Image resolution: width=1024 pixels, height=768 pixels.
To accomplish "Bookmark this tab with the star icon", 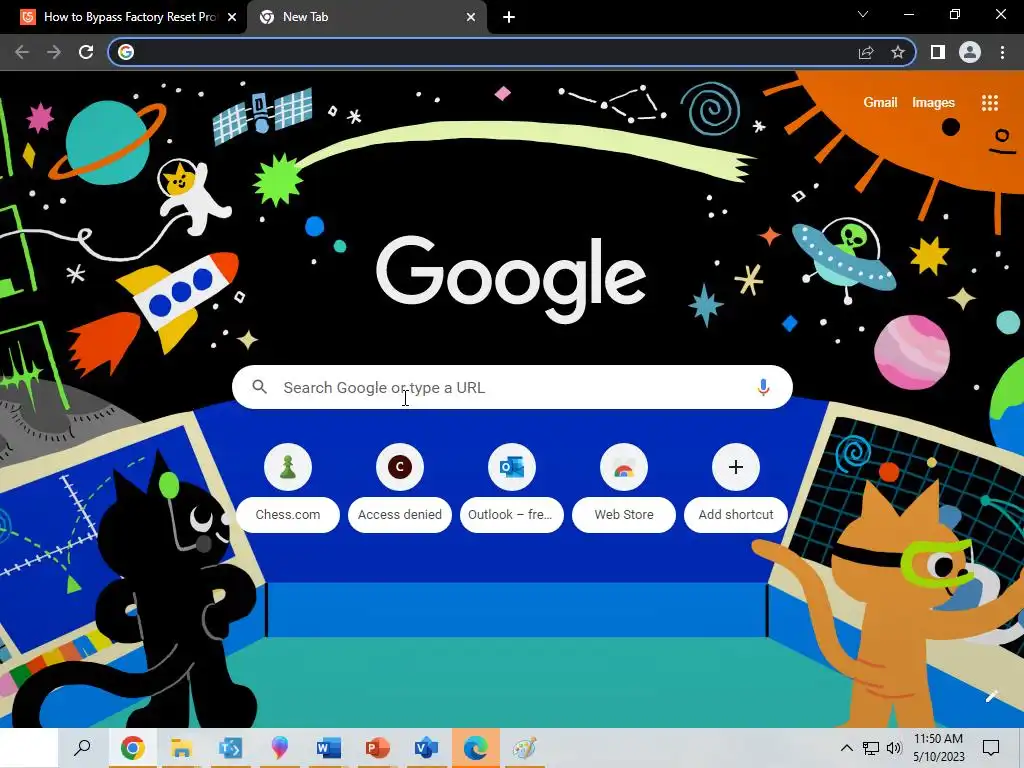I will click(898, 52).
